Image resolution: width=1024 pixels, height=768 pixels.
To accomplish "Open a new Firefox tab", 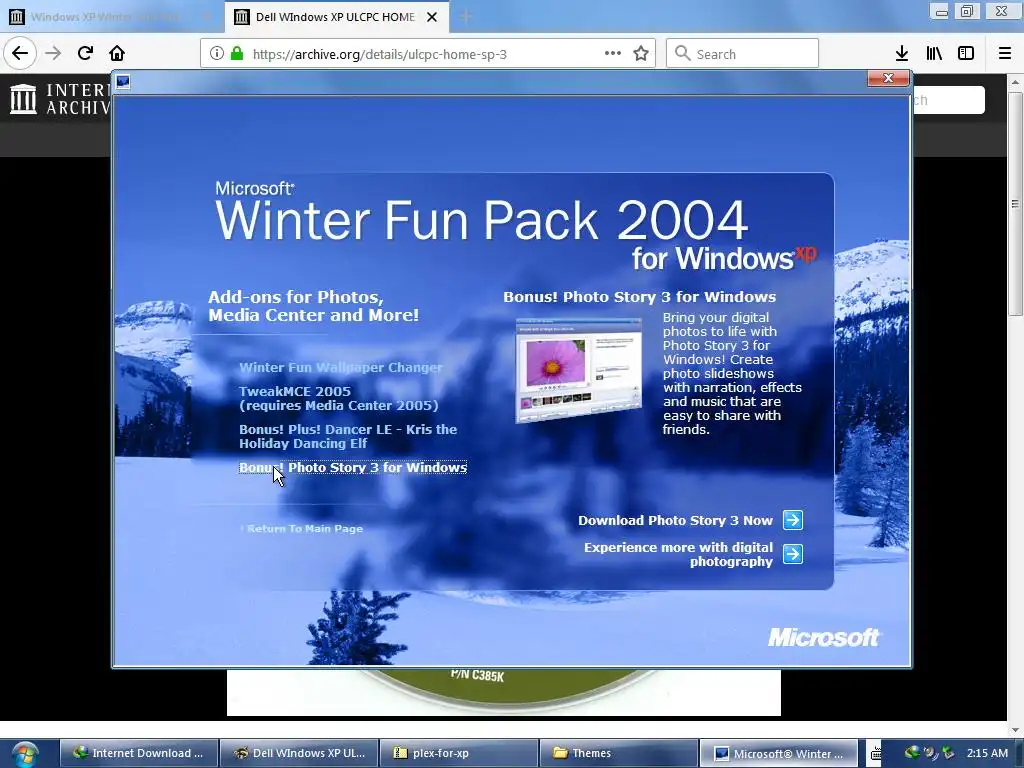I will point(466,17).
